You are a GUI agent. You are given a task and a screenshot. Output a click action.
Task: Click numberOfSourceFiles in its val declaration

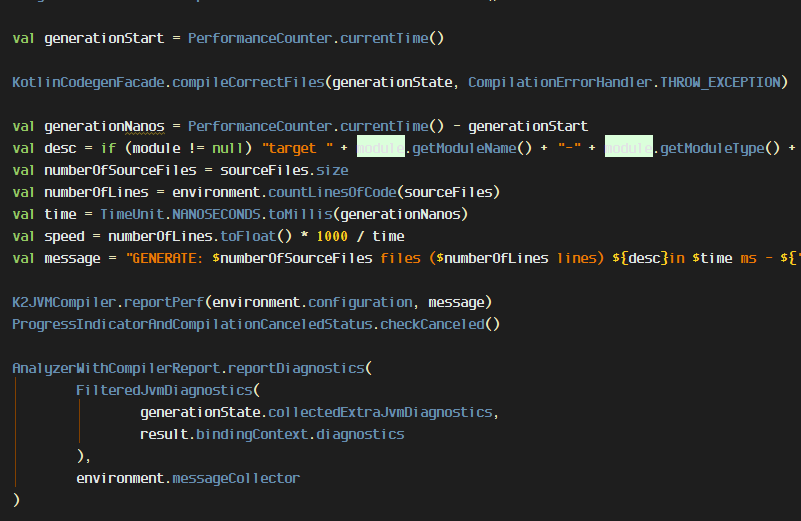coord(120,170)
